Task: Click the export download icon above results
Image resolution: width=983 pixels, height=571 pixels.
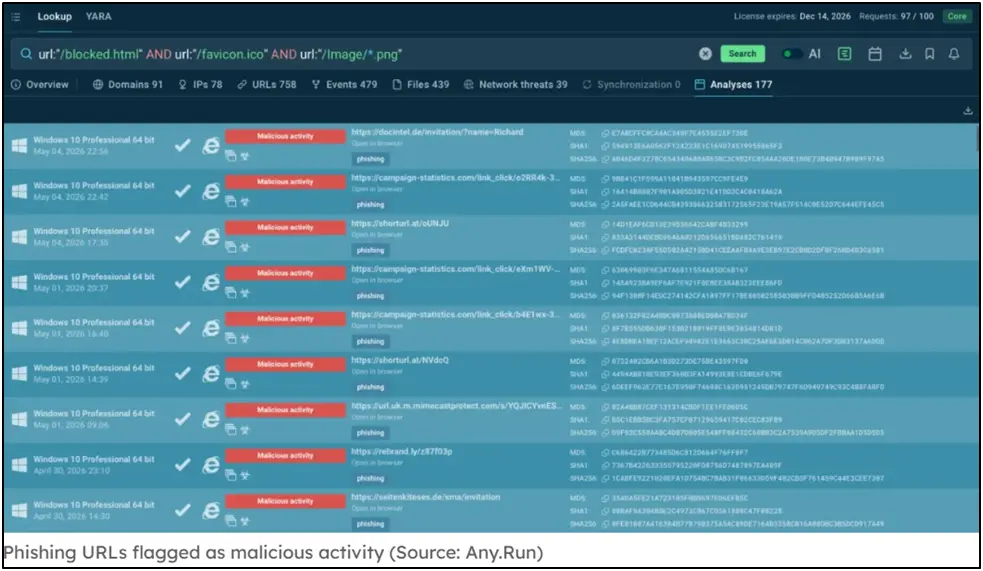Action: coord(968,111)
